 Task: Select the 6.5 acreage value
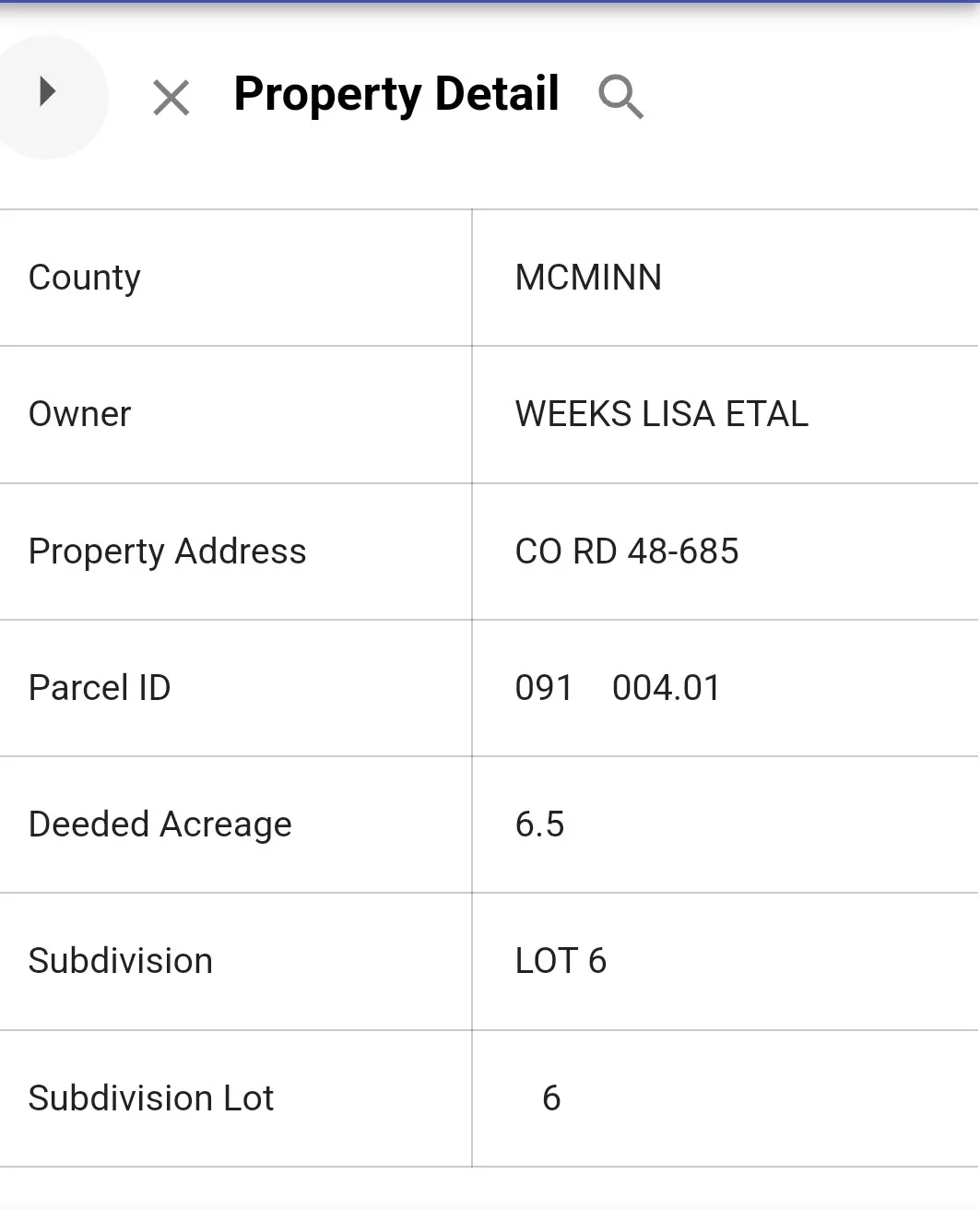point(539,824)
